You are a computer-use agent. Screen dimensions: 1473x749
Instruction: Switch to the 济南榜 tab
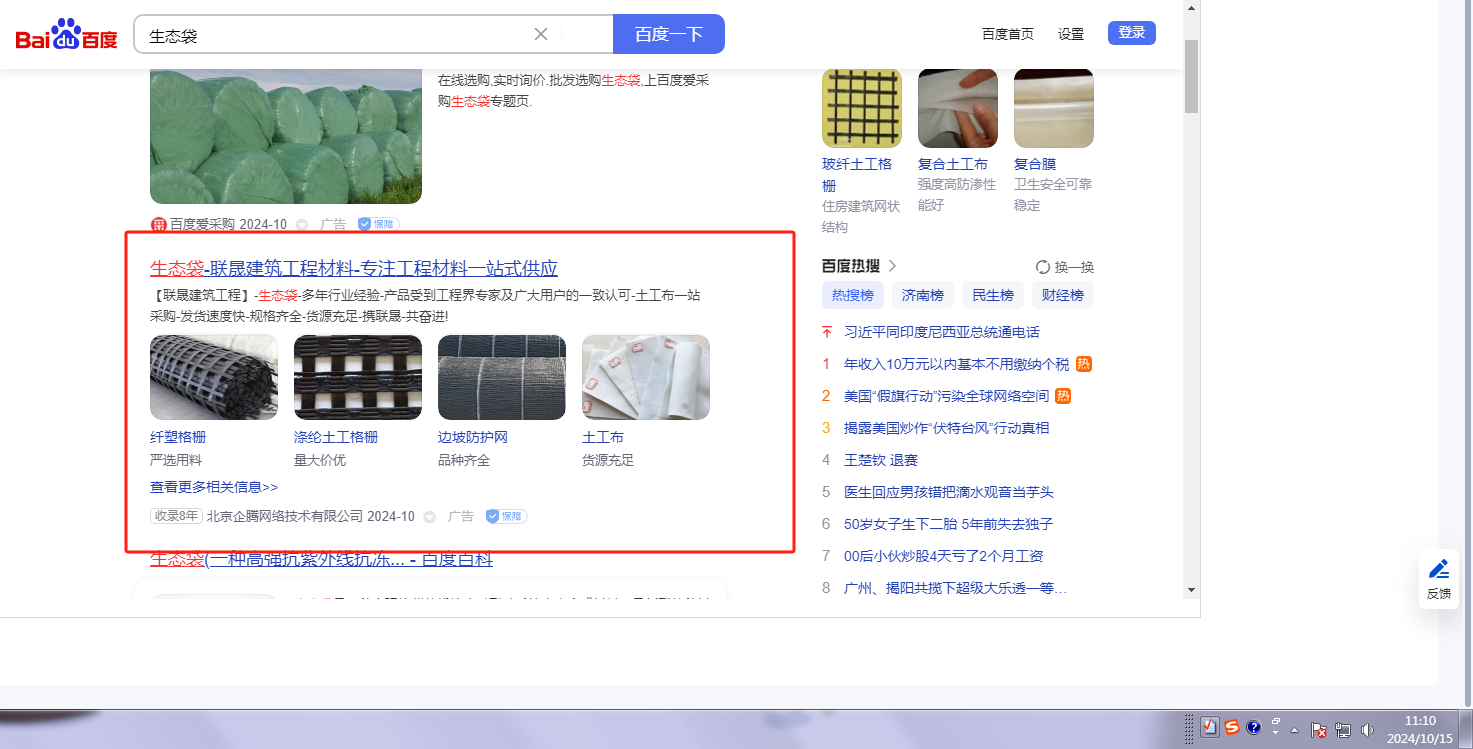tap(923, 295)
